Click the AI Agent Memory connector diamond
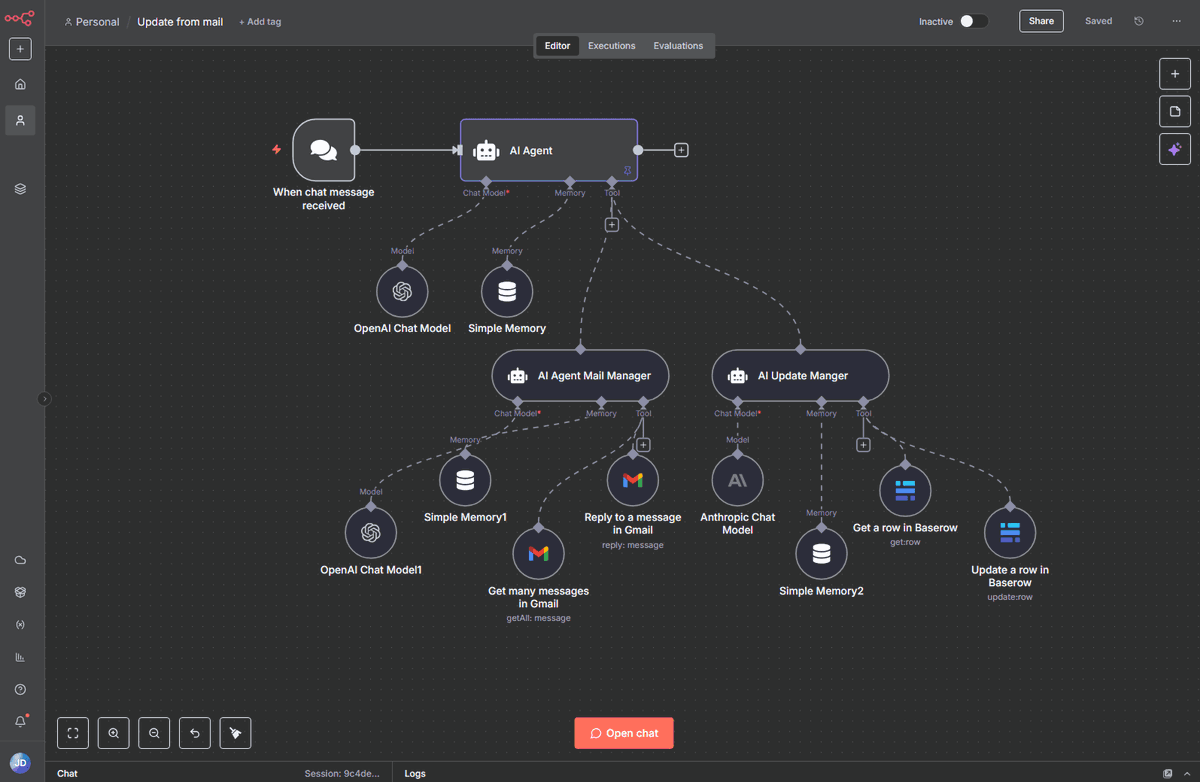 [570, 181]
